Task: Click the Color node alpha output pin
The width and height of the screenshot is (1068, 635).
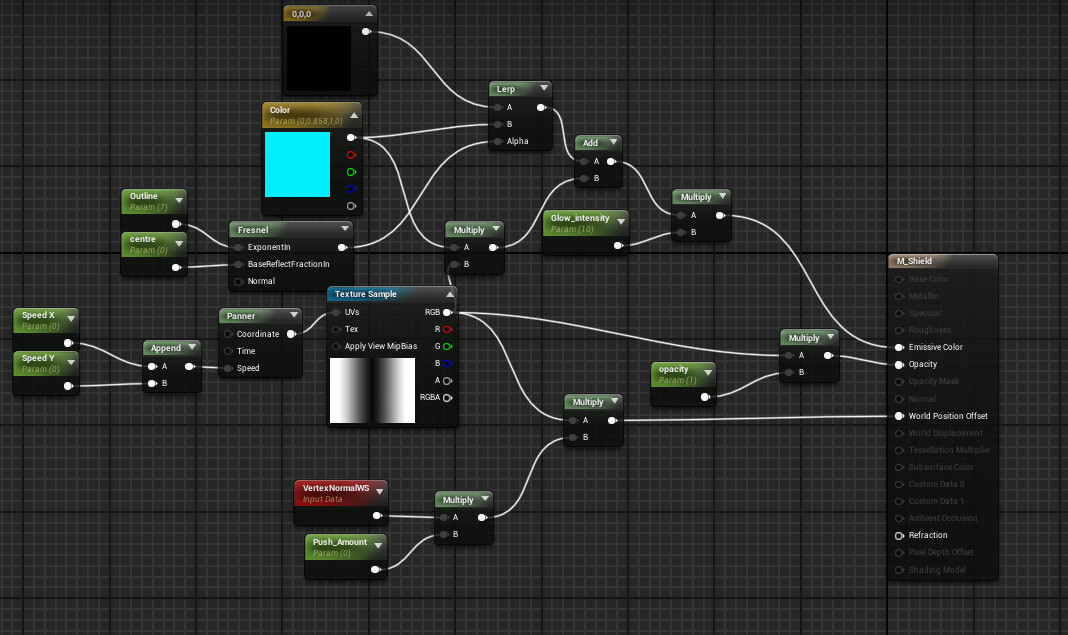Action: tap(351, 206)
